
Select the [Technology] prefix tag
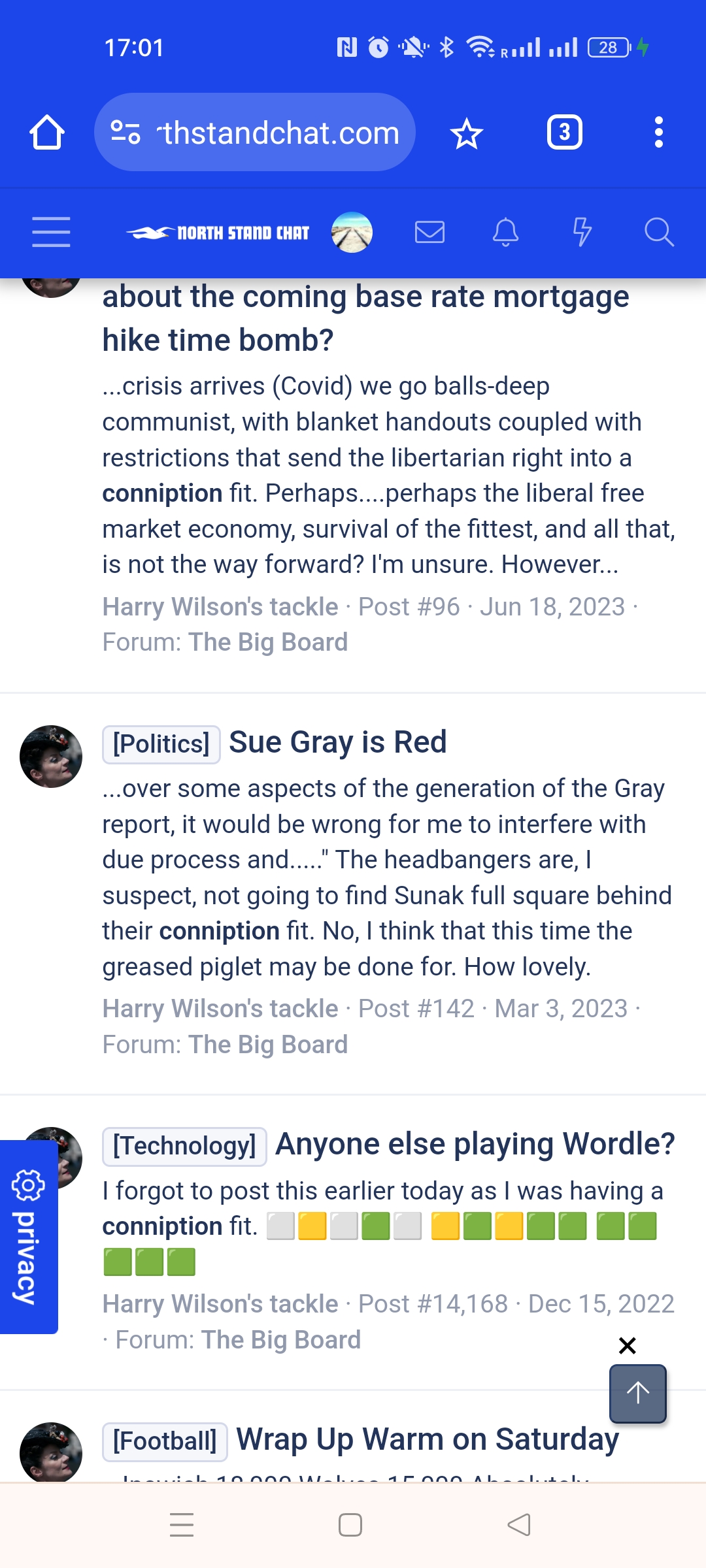[184, 1146]
